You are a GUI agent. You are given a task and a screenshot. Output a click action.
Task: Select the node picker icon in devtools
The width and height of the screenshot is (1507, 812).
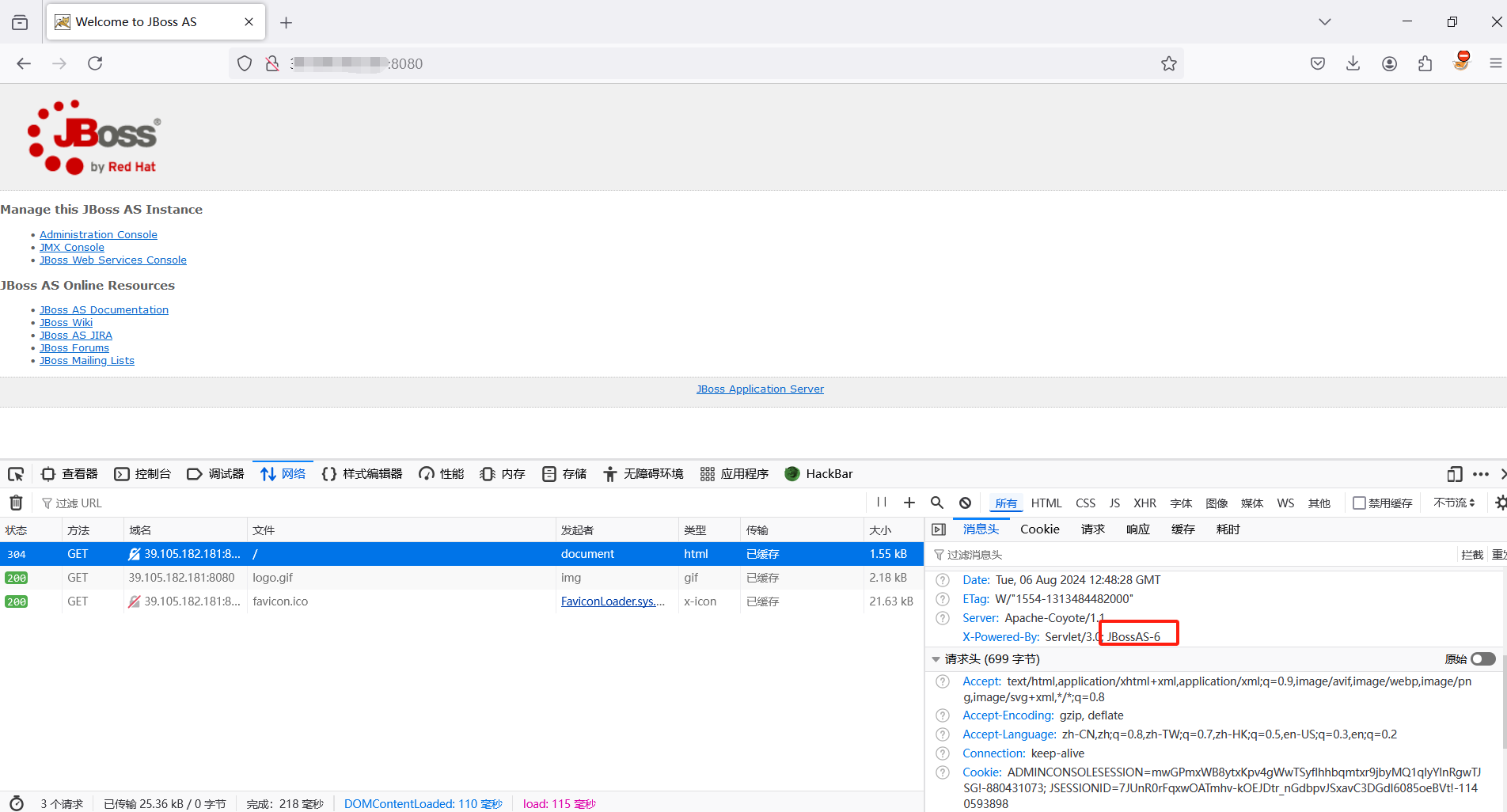(x=16, y=473)
